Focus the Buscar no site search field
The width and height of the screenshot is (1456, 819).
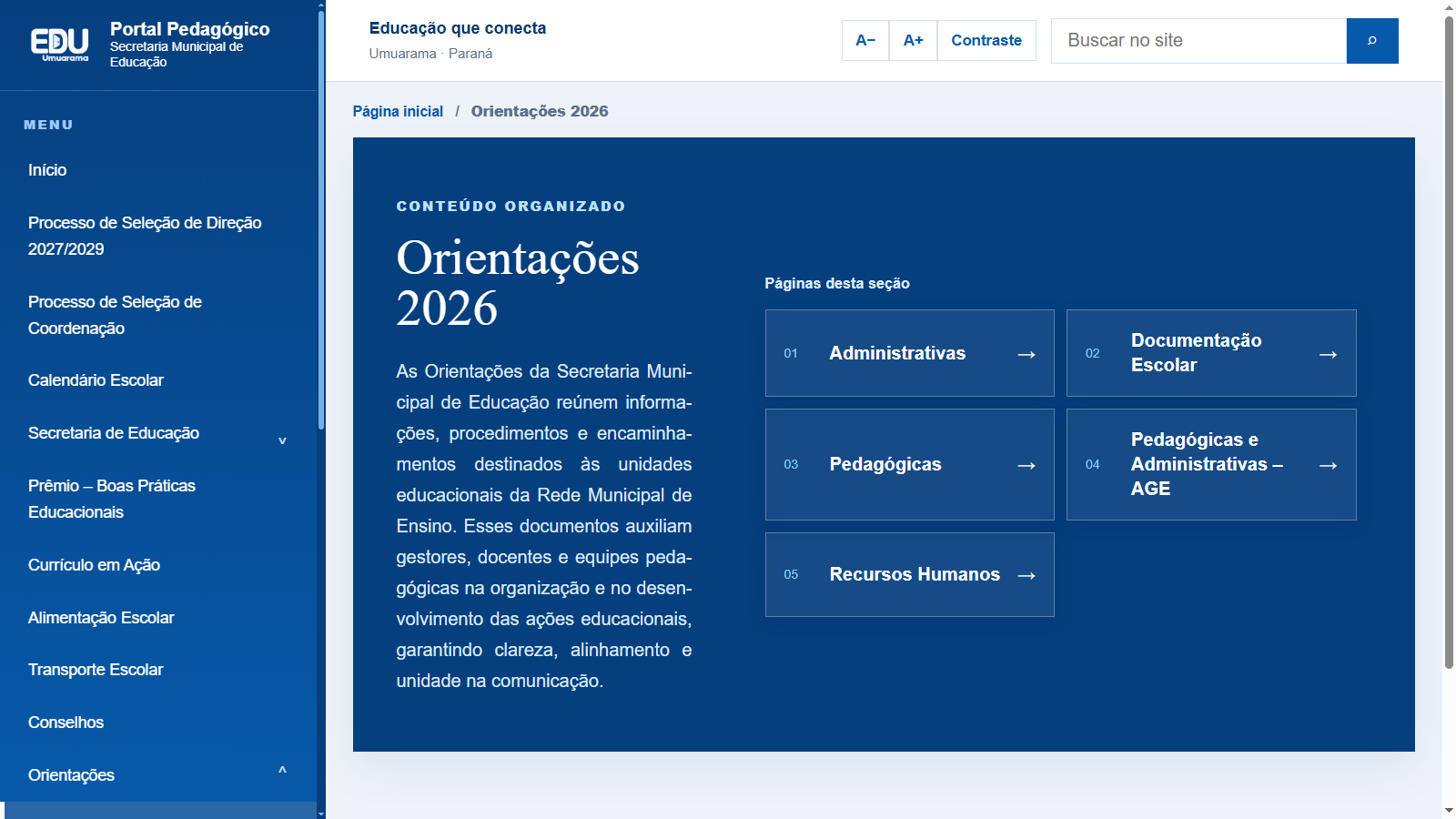point(1198,41)
